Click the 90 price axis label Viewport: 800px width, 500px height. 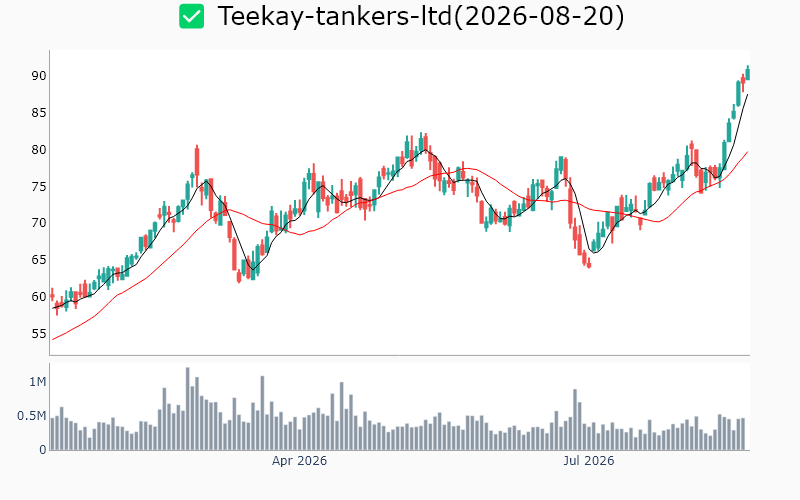click(x=39, y=76)
